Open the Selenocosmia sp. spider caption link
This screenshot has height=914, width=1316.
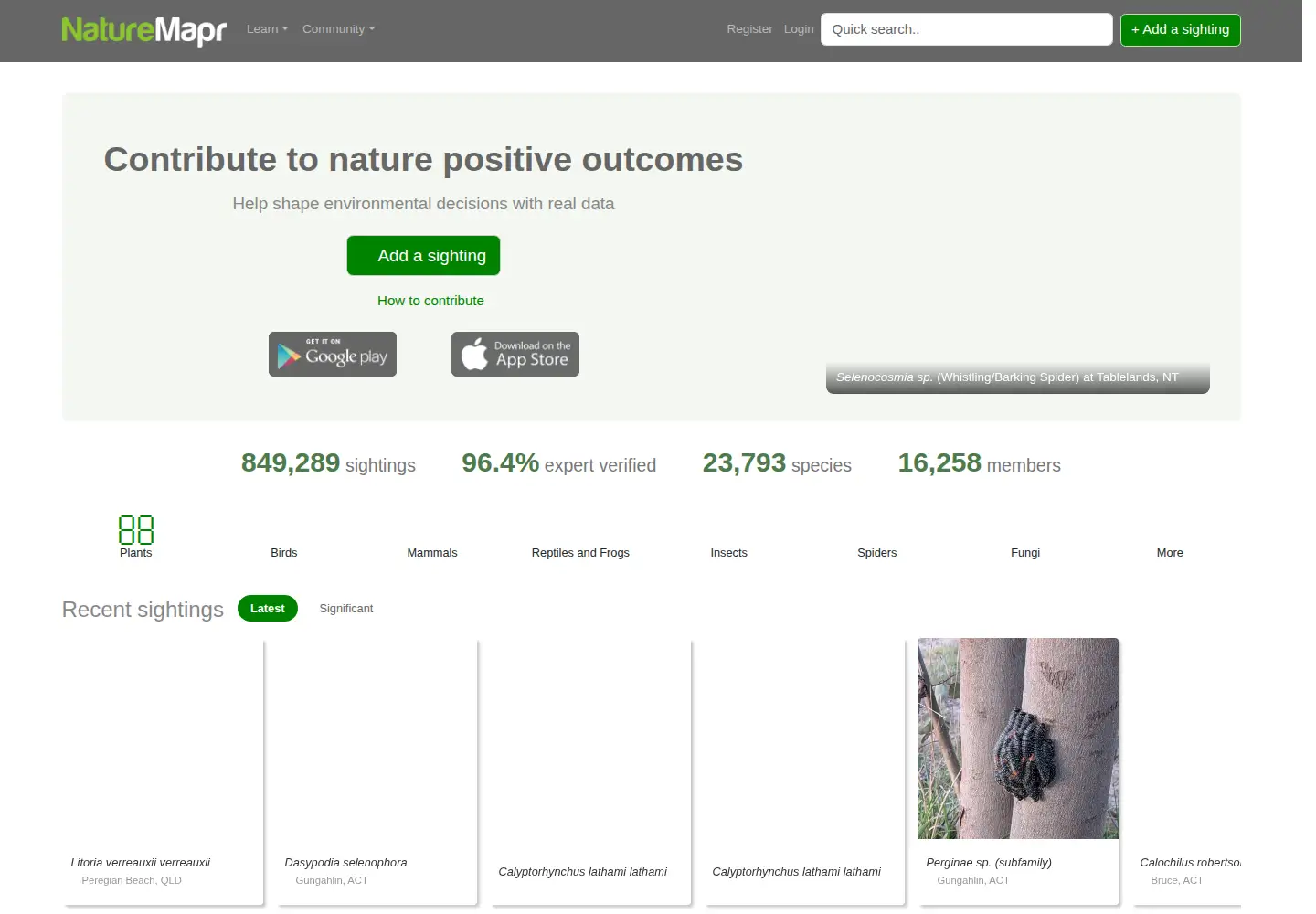point(1007,377)
